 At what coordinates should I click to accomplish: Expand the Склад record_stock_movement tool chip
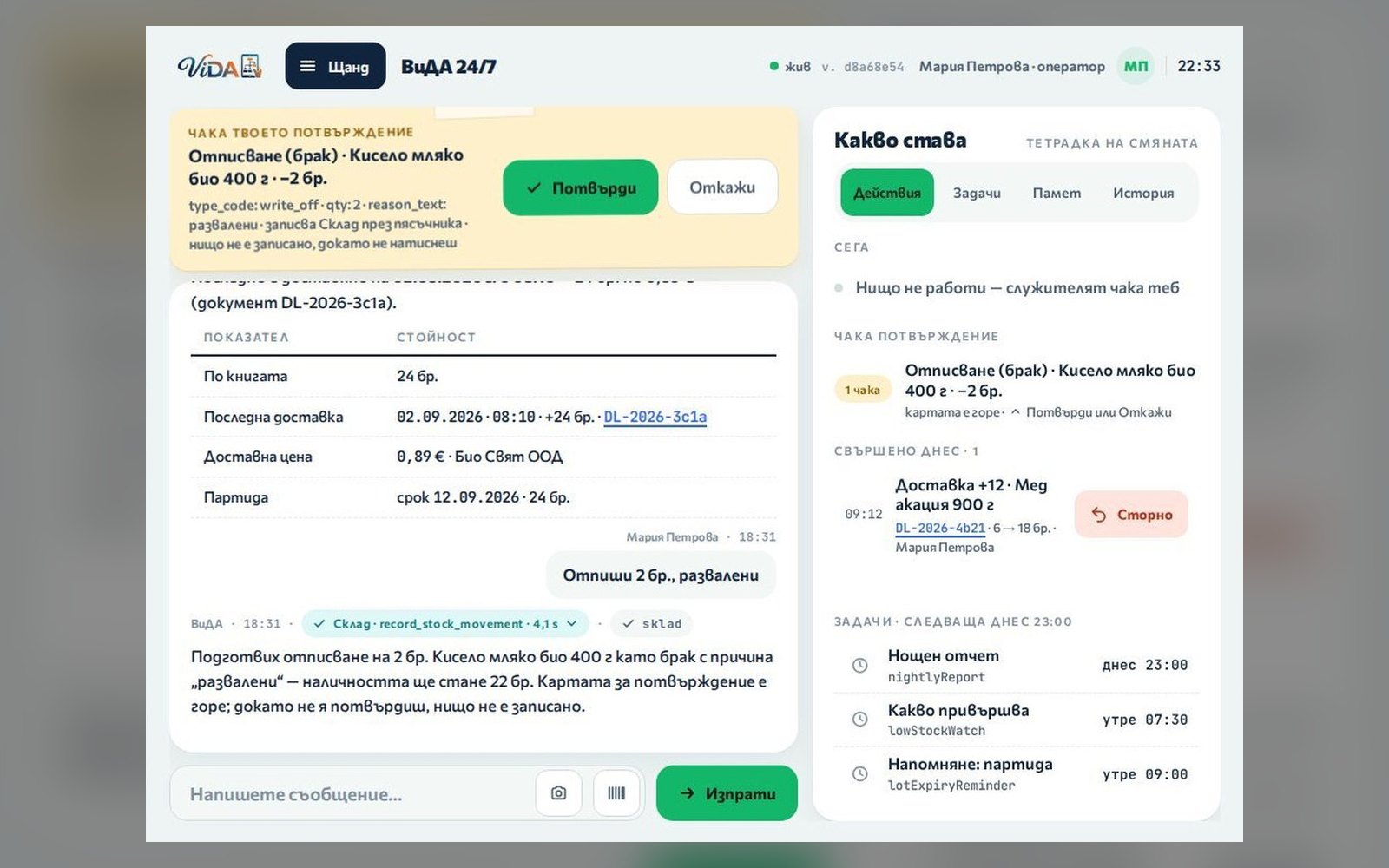[x=445, y=624]
